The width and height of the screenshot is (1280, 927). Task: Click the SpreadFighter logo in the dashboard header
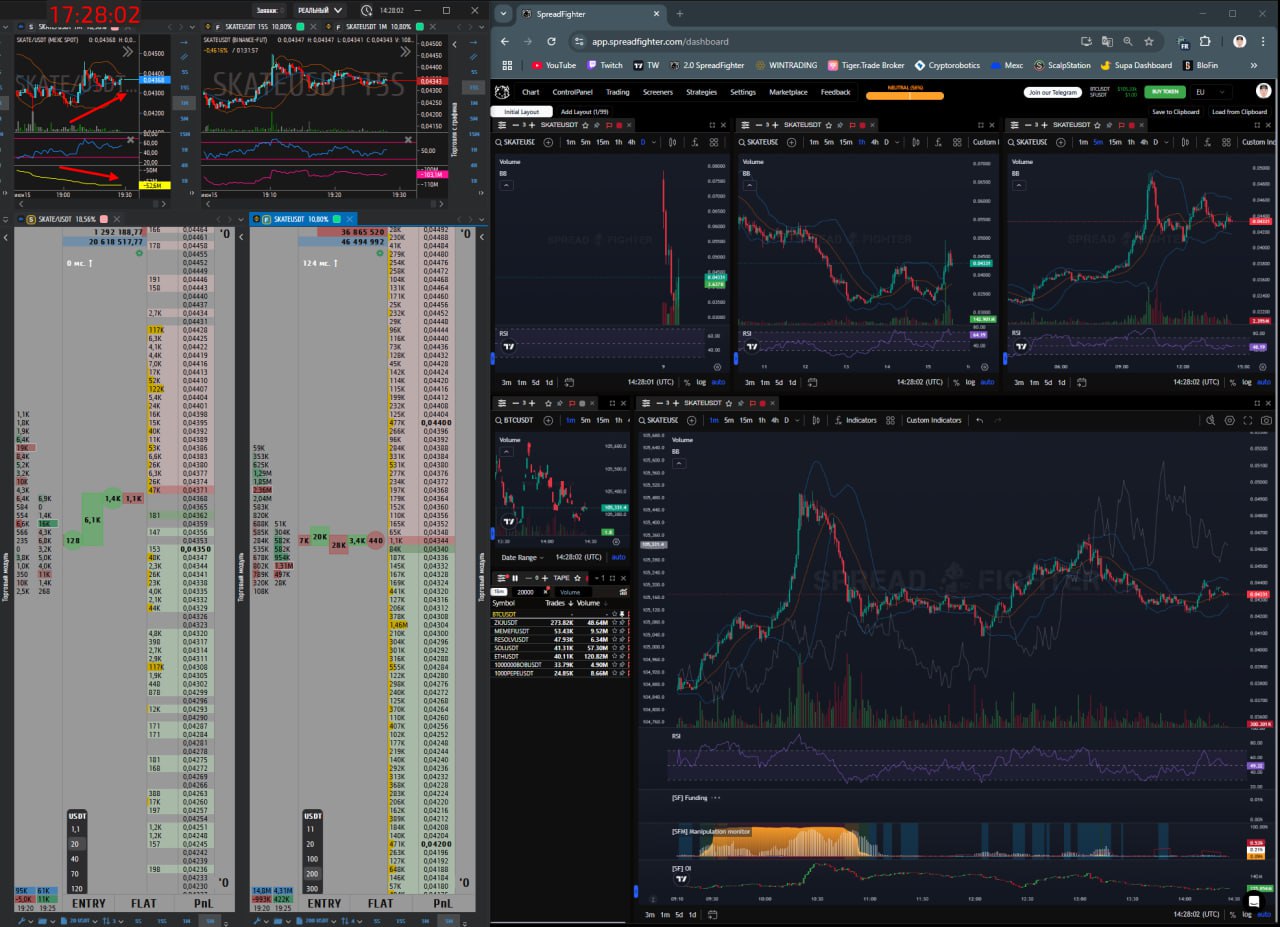502,92
